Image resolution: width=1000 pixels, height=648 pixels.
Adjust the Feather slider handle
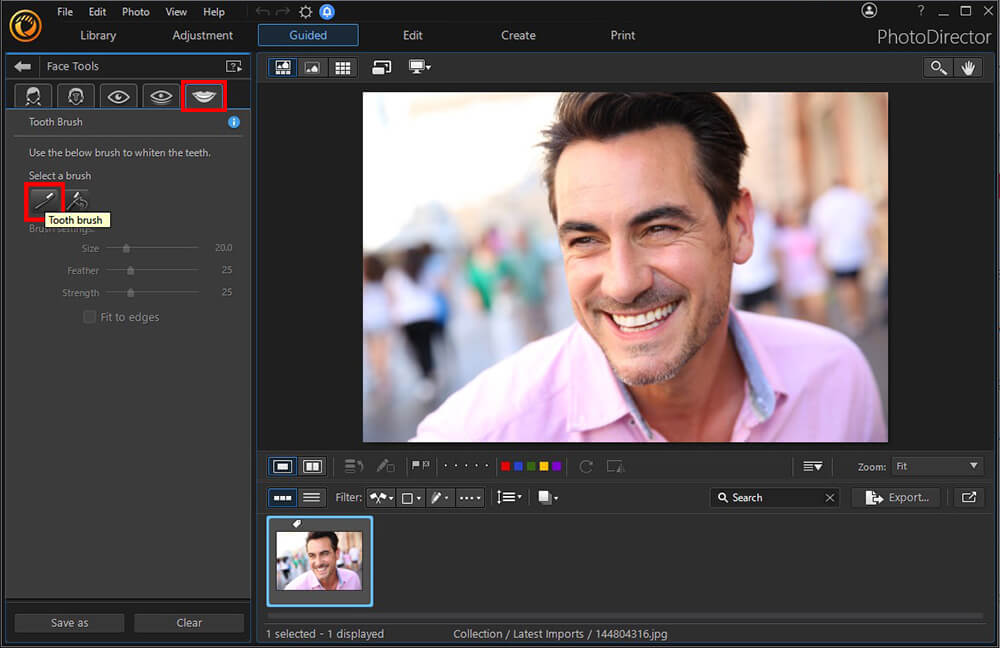click(131, 270)
